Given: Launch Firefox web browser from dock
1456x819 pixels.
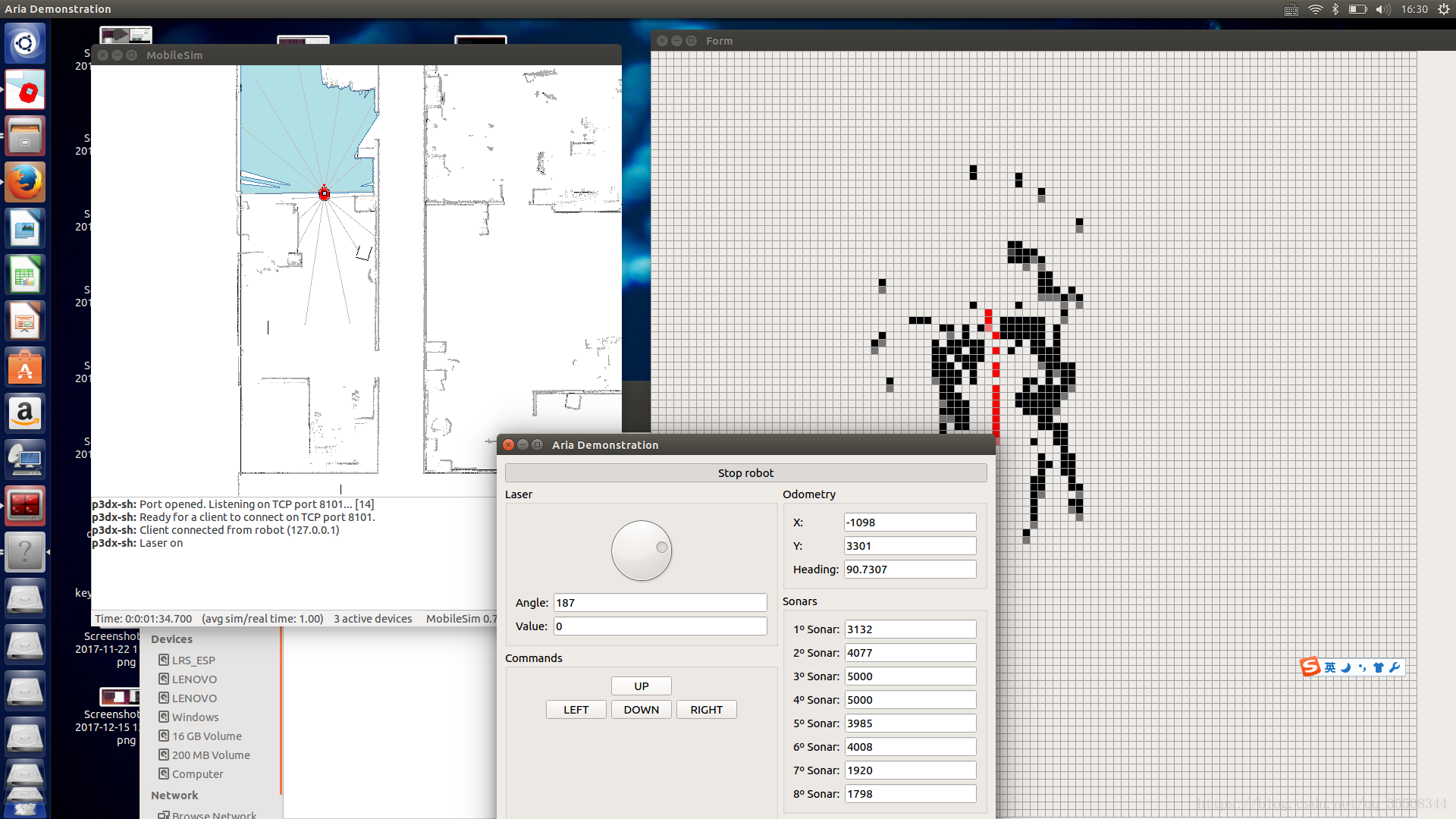Looking at the screenshot, I should tap(25, 183).
